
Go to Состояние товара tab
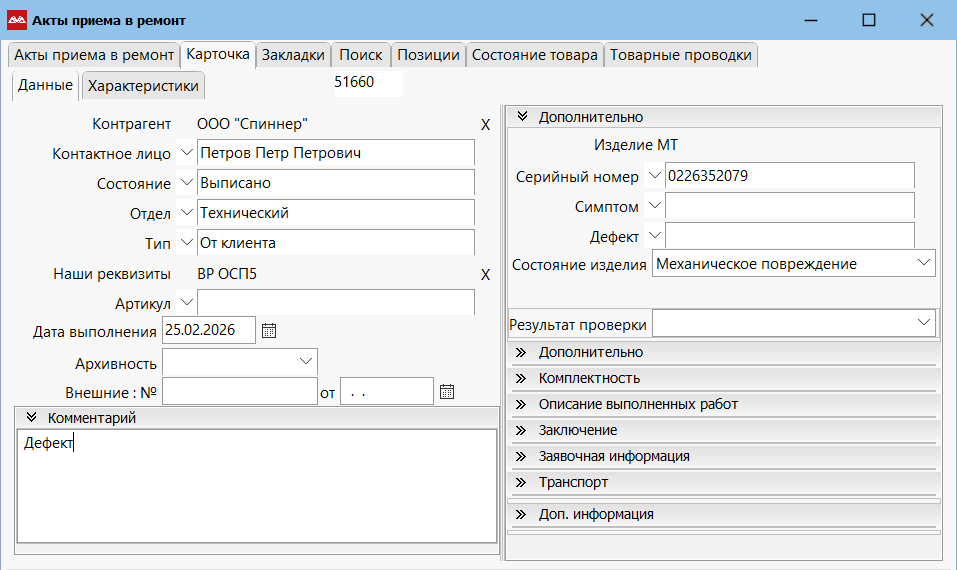coord(535,55)
